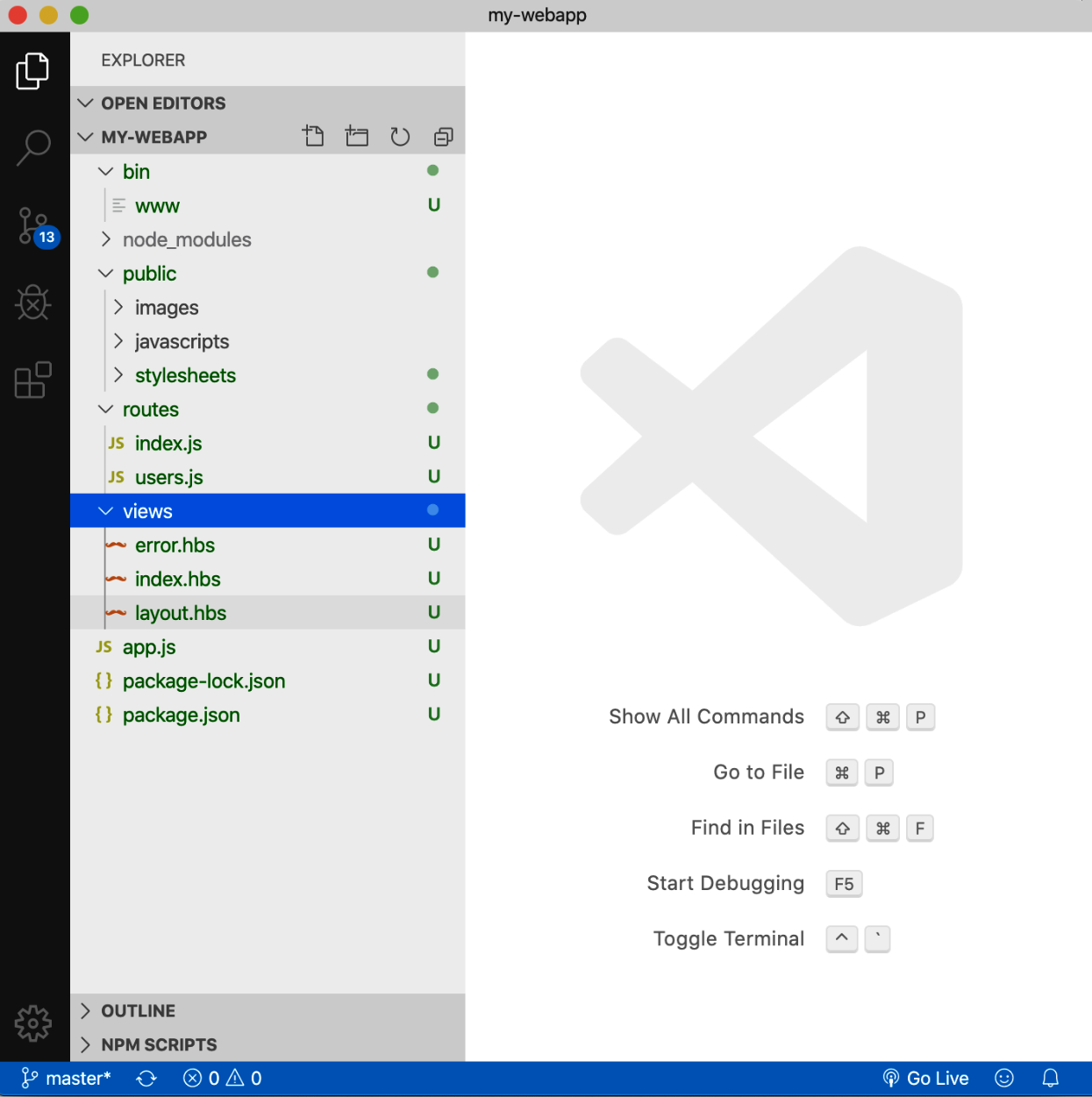Click errors and warnings count in status bar

coord(222,1079)
